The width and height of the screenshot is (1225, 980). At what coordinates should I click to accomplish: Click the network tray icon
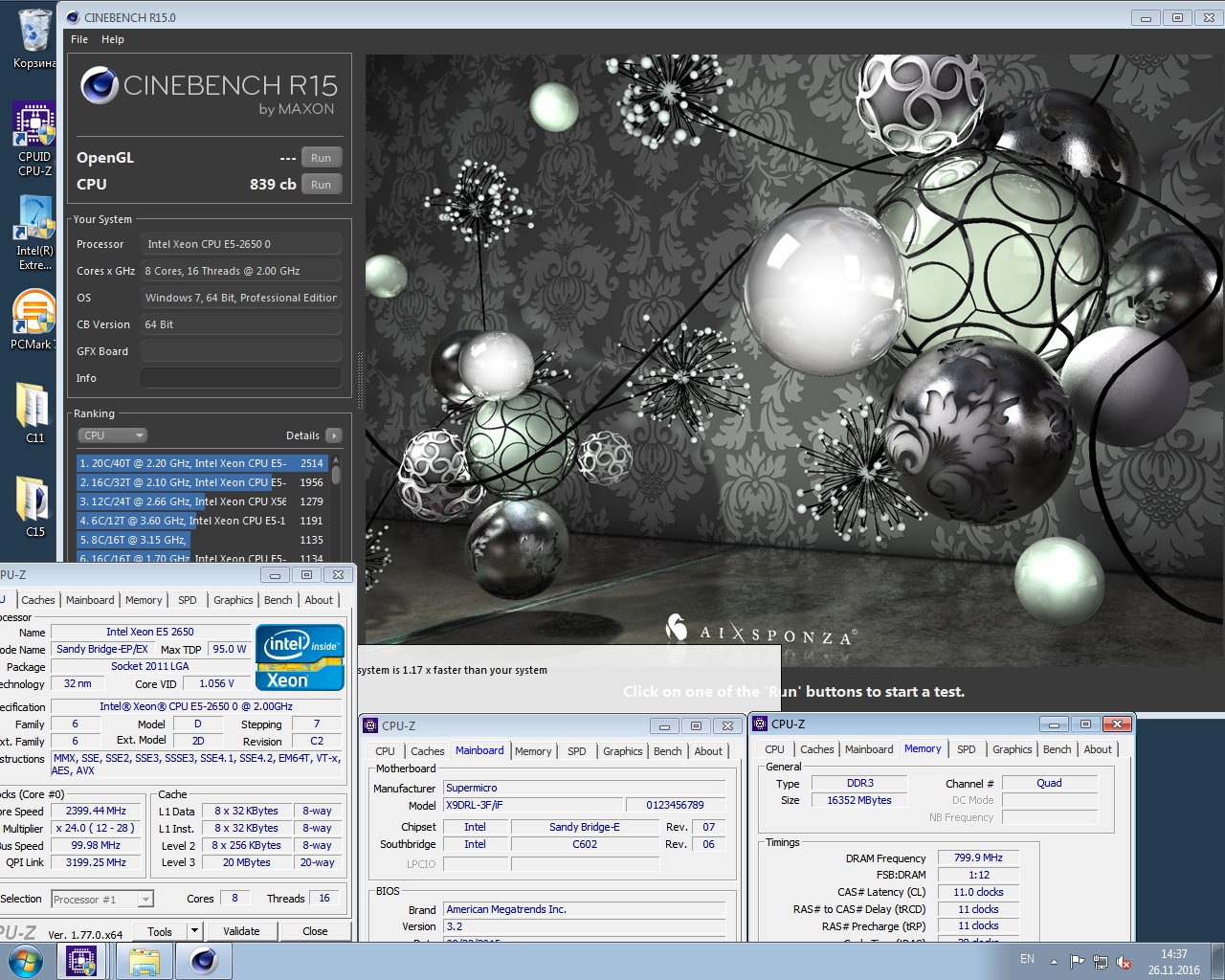(1101, 962)
